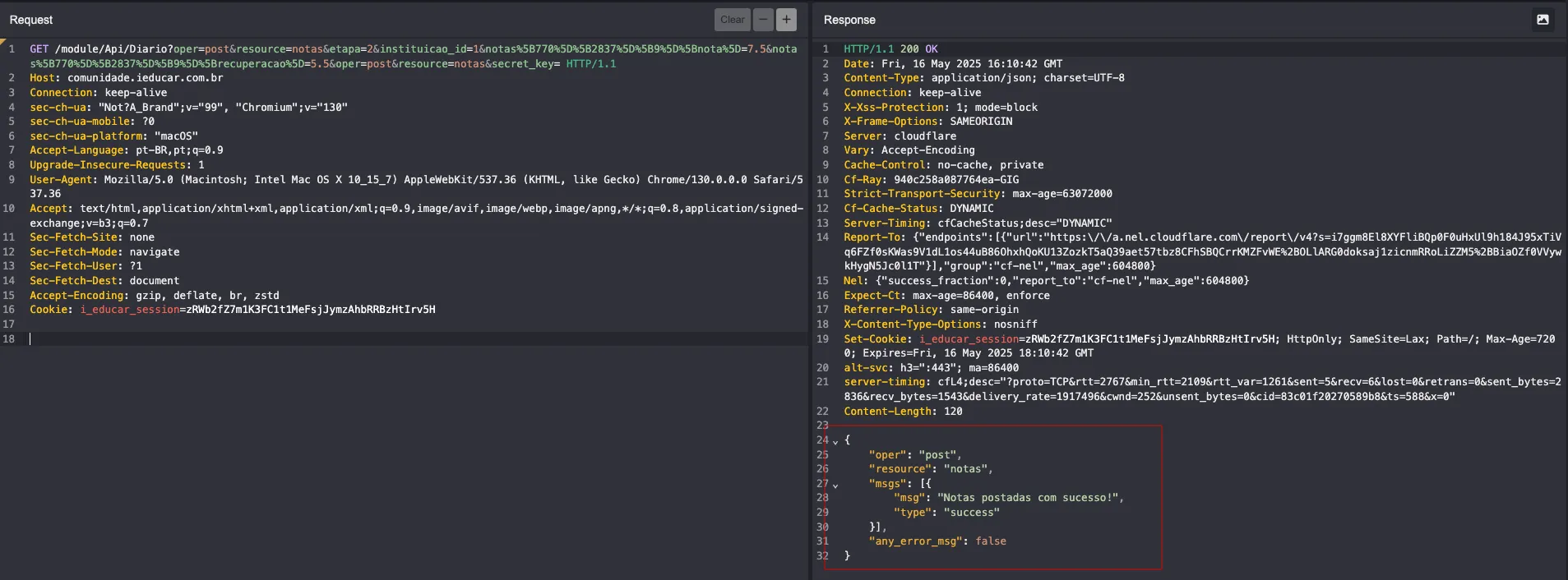The image size is (1568, 580).
Task: Click the Cf-Ray response header
Action: point(932,180)
